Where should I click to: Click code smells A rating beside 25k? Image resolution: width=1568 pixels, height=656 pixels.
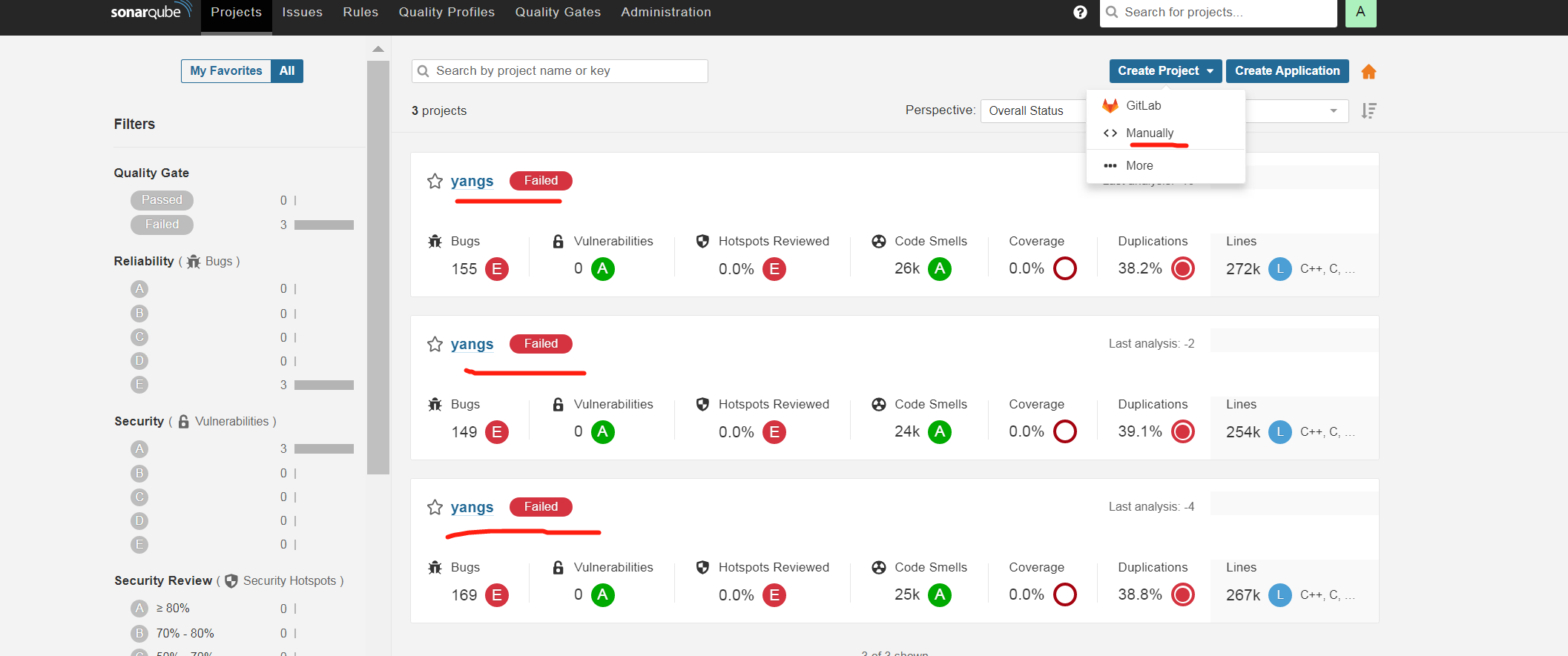[x=940, y=594]
